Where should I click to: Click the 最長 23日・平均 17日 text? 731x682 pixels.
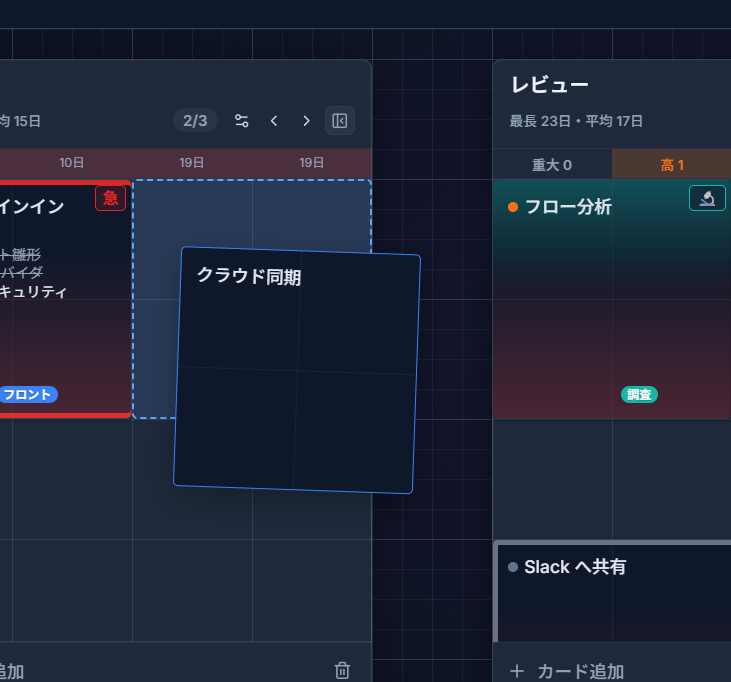click(x=576, y=121)
